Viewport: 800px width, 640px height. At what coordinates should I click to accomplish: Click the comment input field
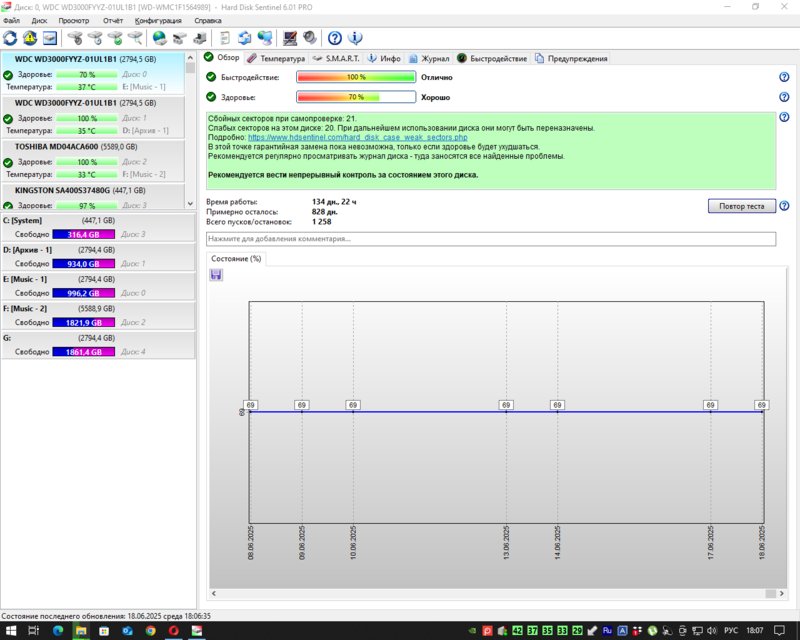tap(490, 239)
